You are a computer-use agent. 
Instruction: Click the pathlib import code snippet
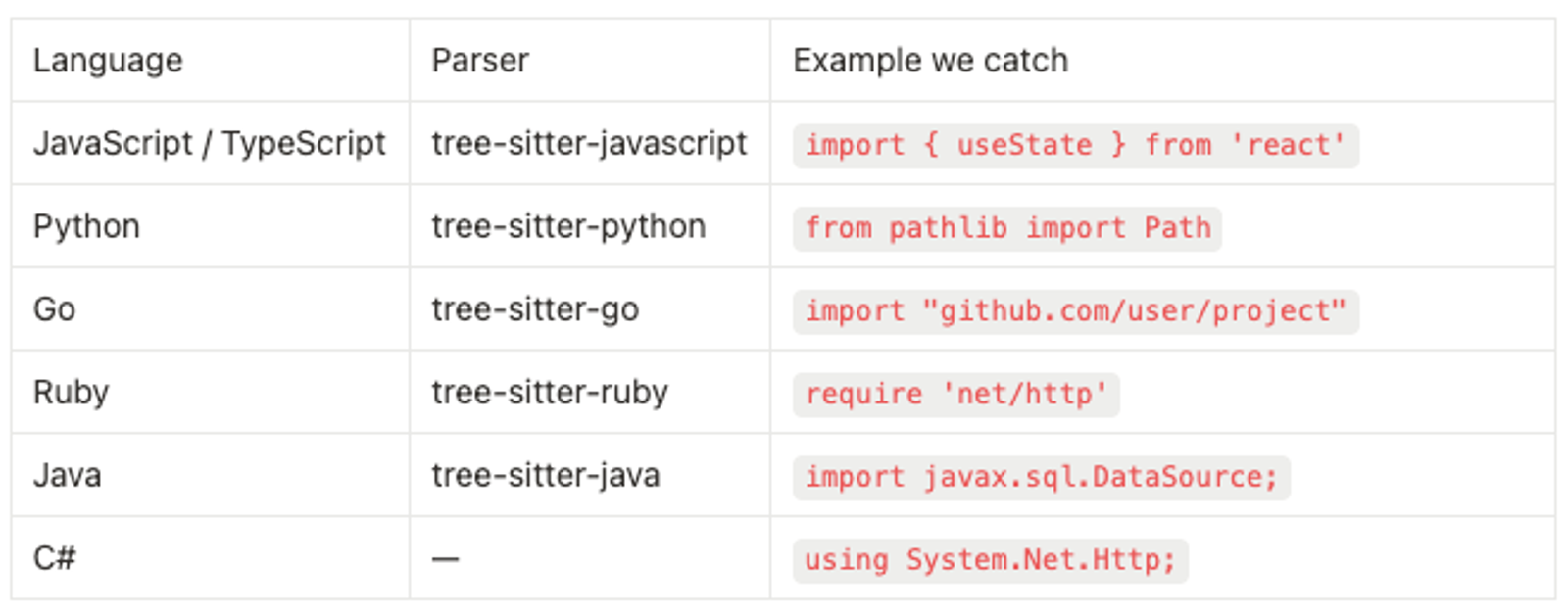(1007, 229)
